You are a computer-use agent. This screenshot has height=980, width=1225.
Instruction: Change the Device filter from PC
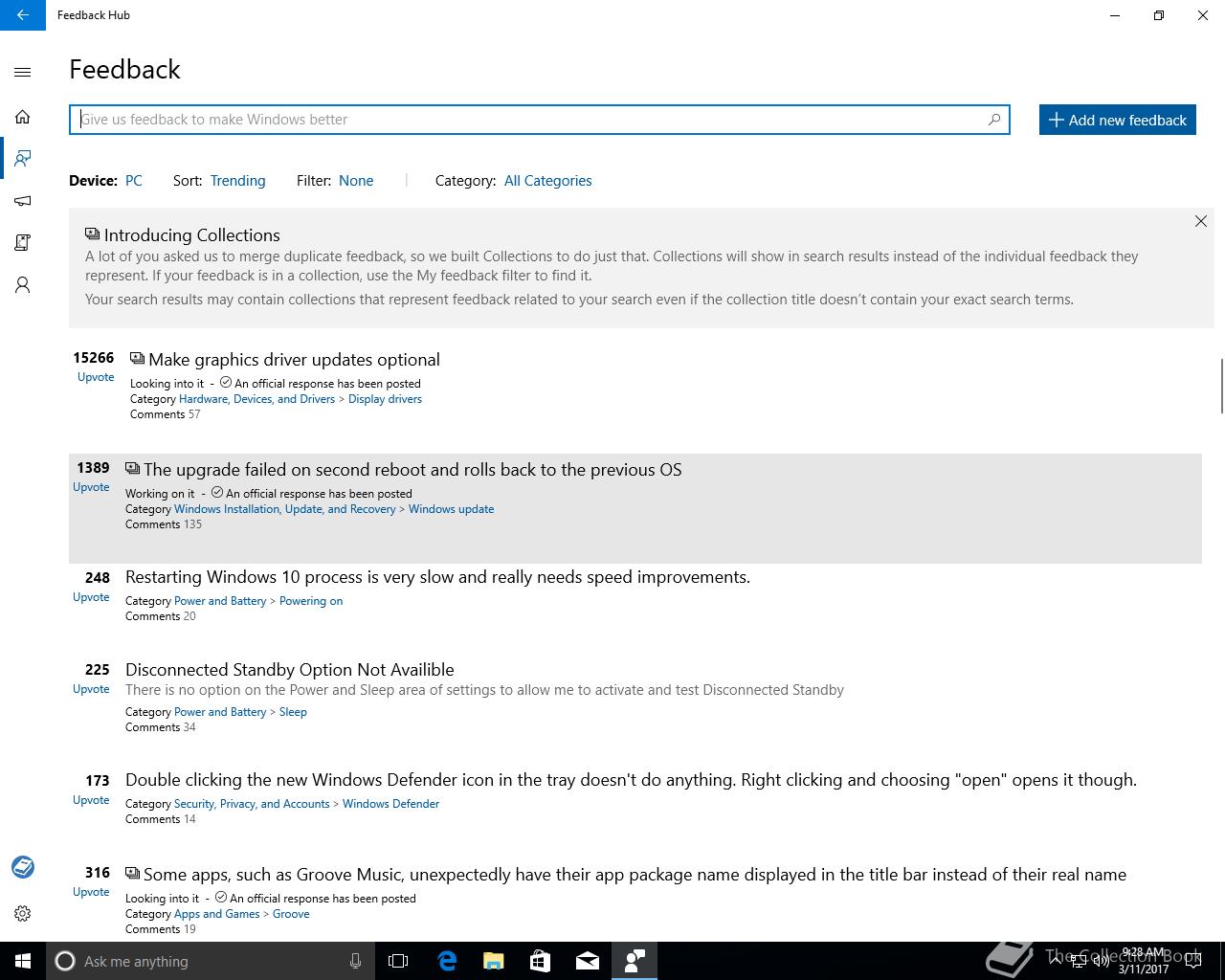coord(134,181)
